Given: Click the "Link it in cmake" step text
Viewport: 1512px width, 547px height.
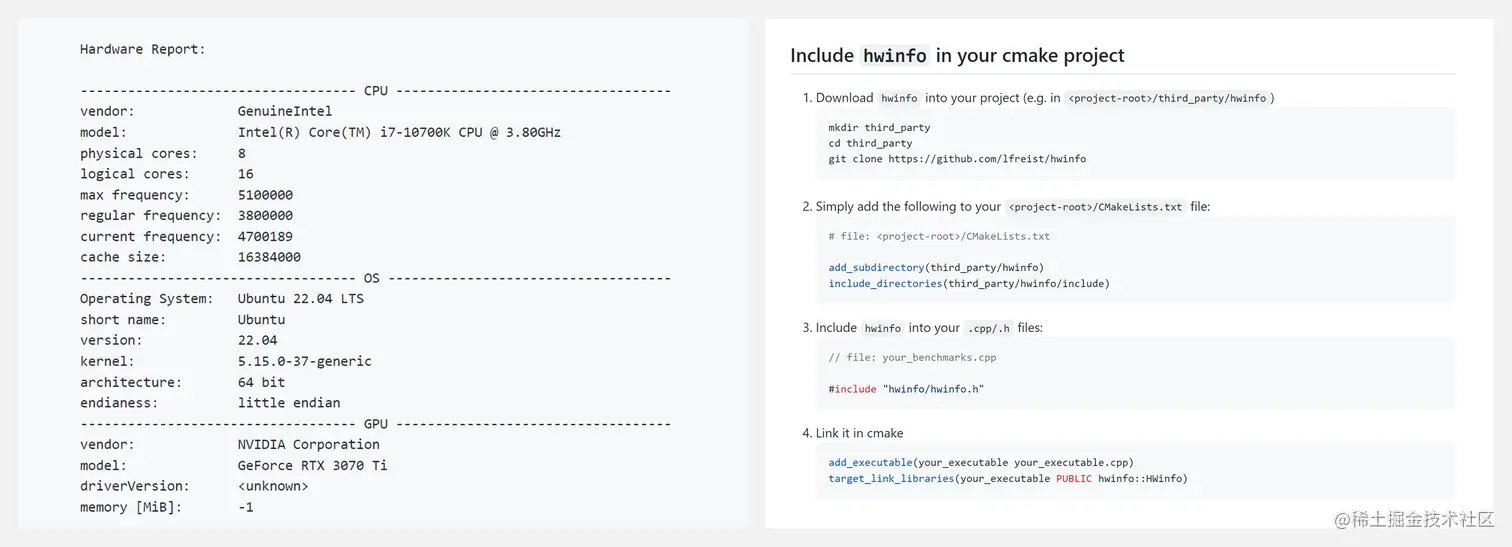Looking at the screenshot, I should pos(859,433).
